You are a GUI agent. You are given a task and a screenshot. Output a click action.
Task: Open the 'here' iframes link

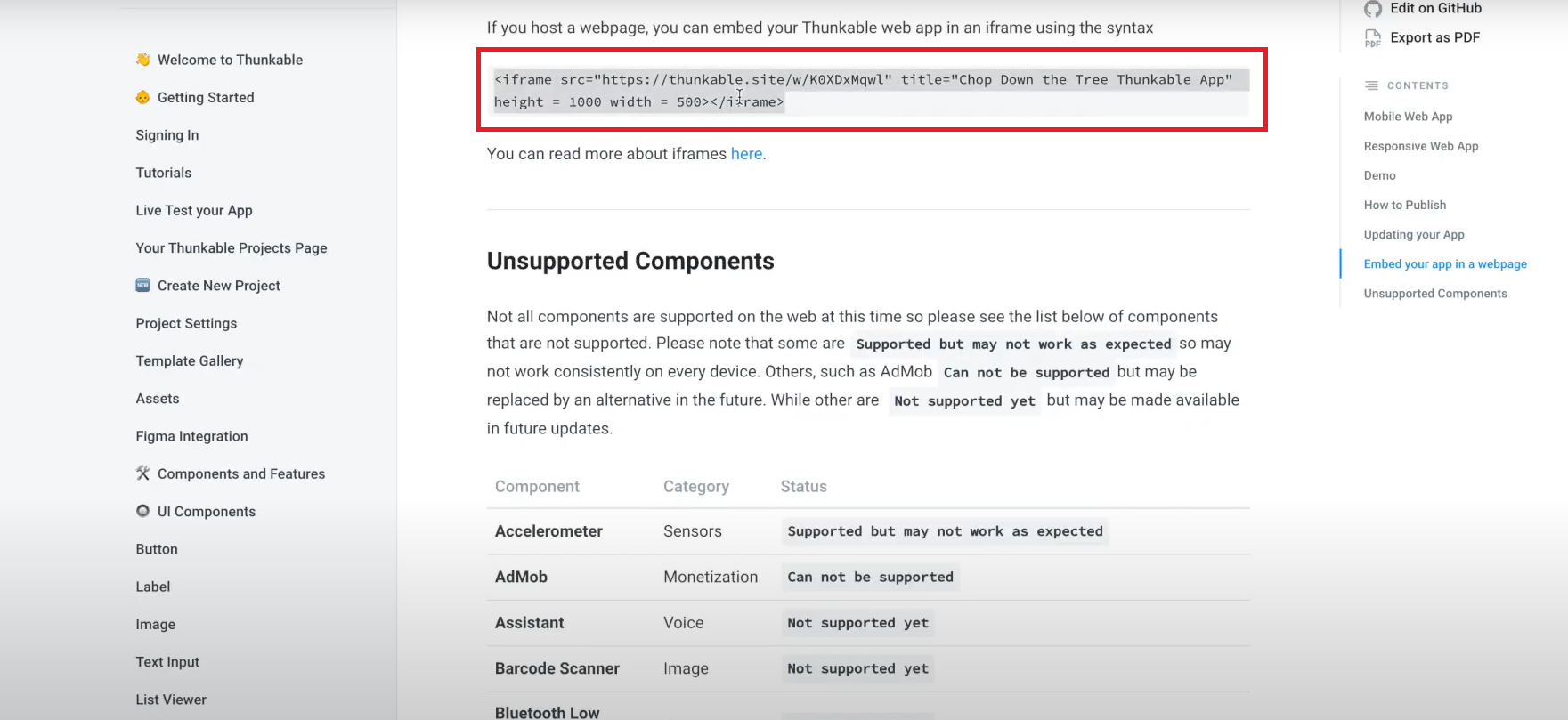tap(746, 154)
